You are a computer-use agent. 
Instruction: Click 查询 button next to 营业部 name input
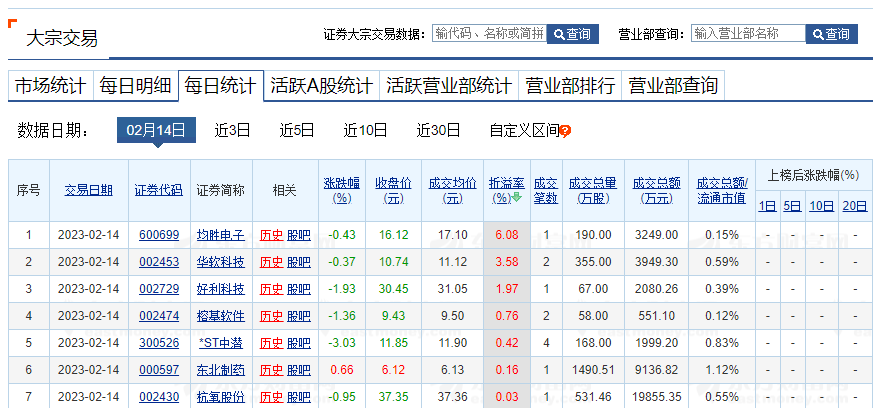[831, 34]
